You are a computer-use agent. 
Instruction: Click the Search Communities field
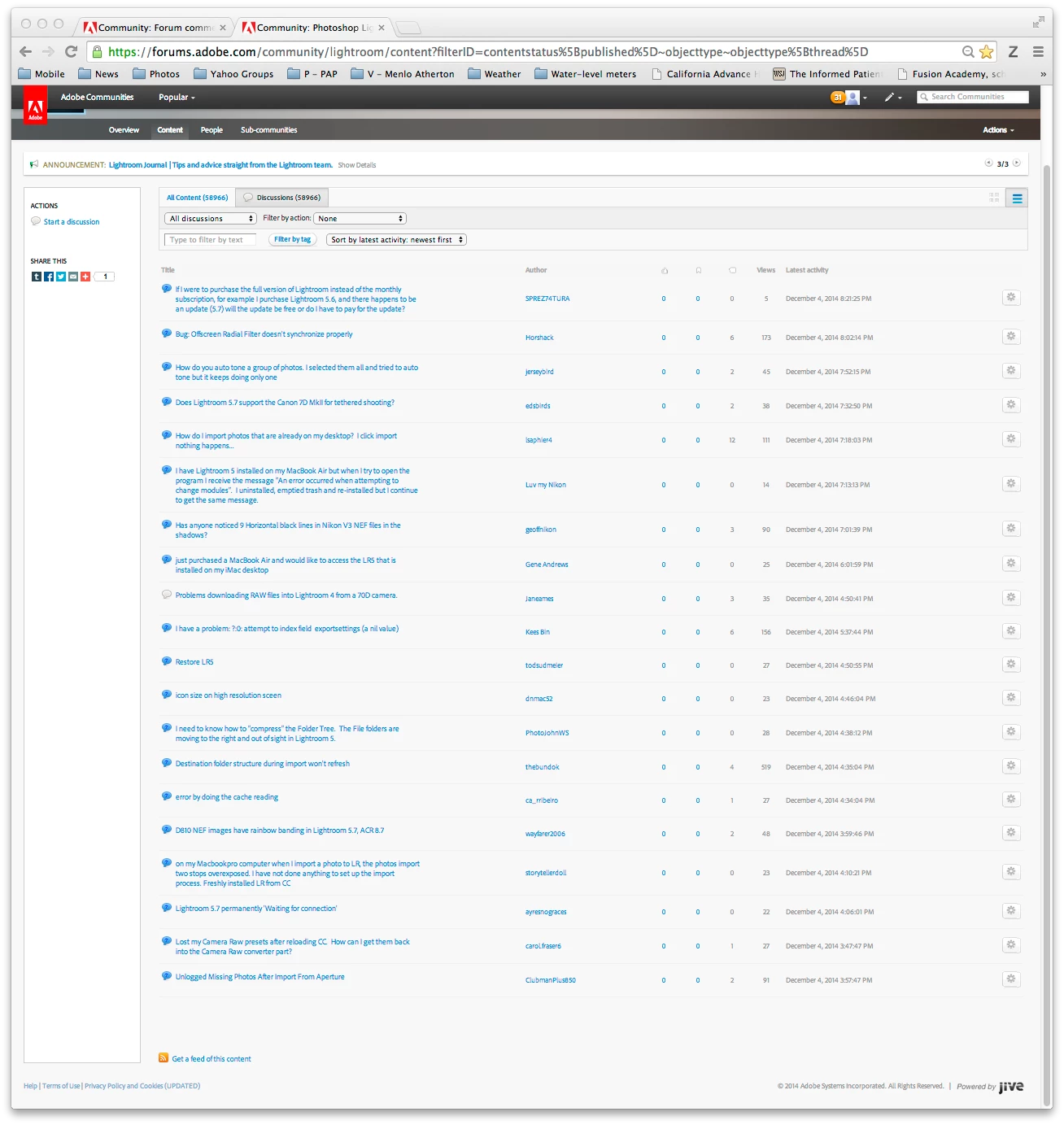point(973,97)
